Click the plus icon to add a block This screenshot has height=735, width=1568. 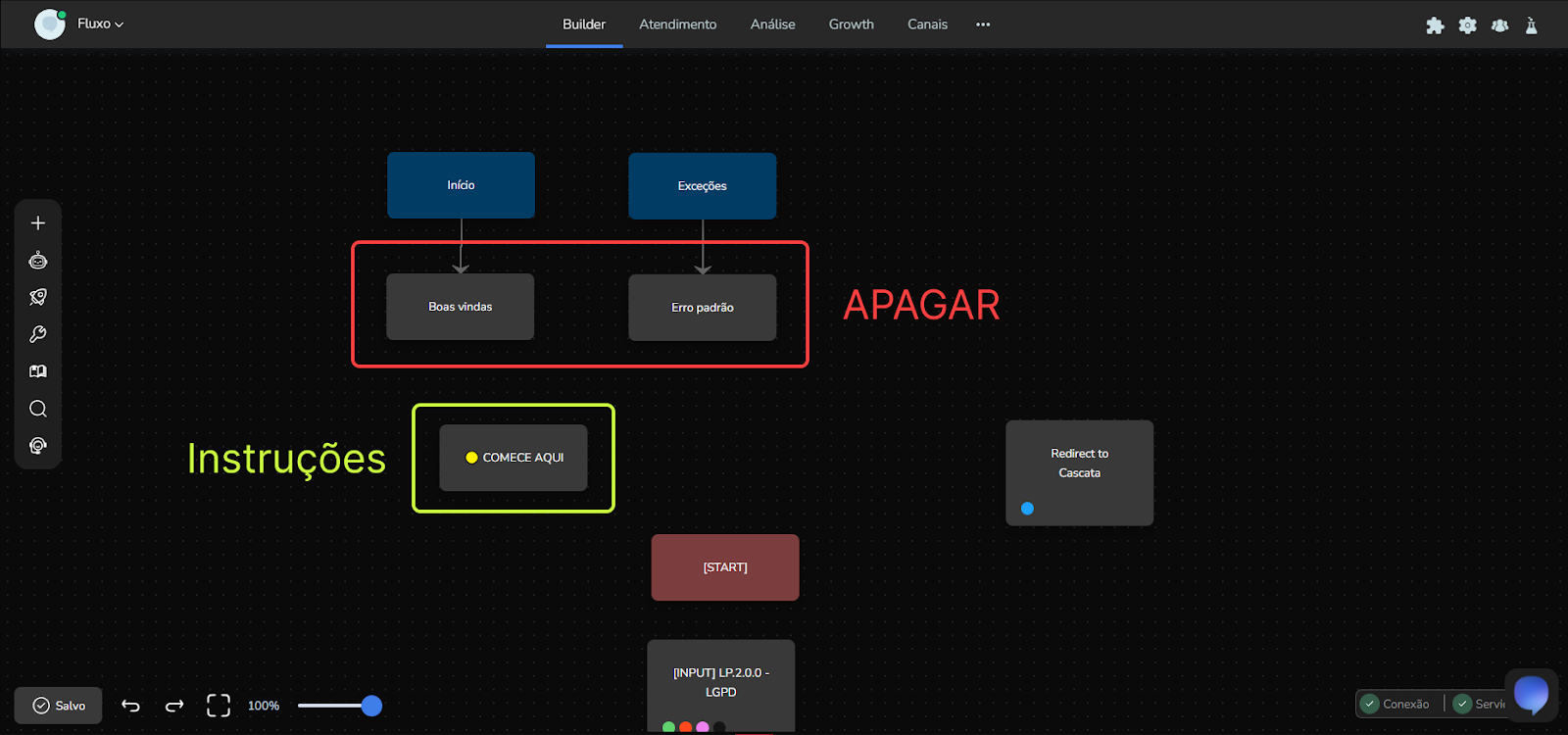38,223
